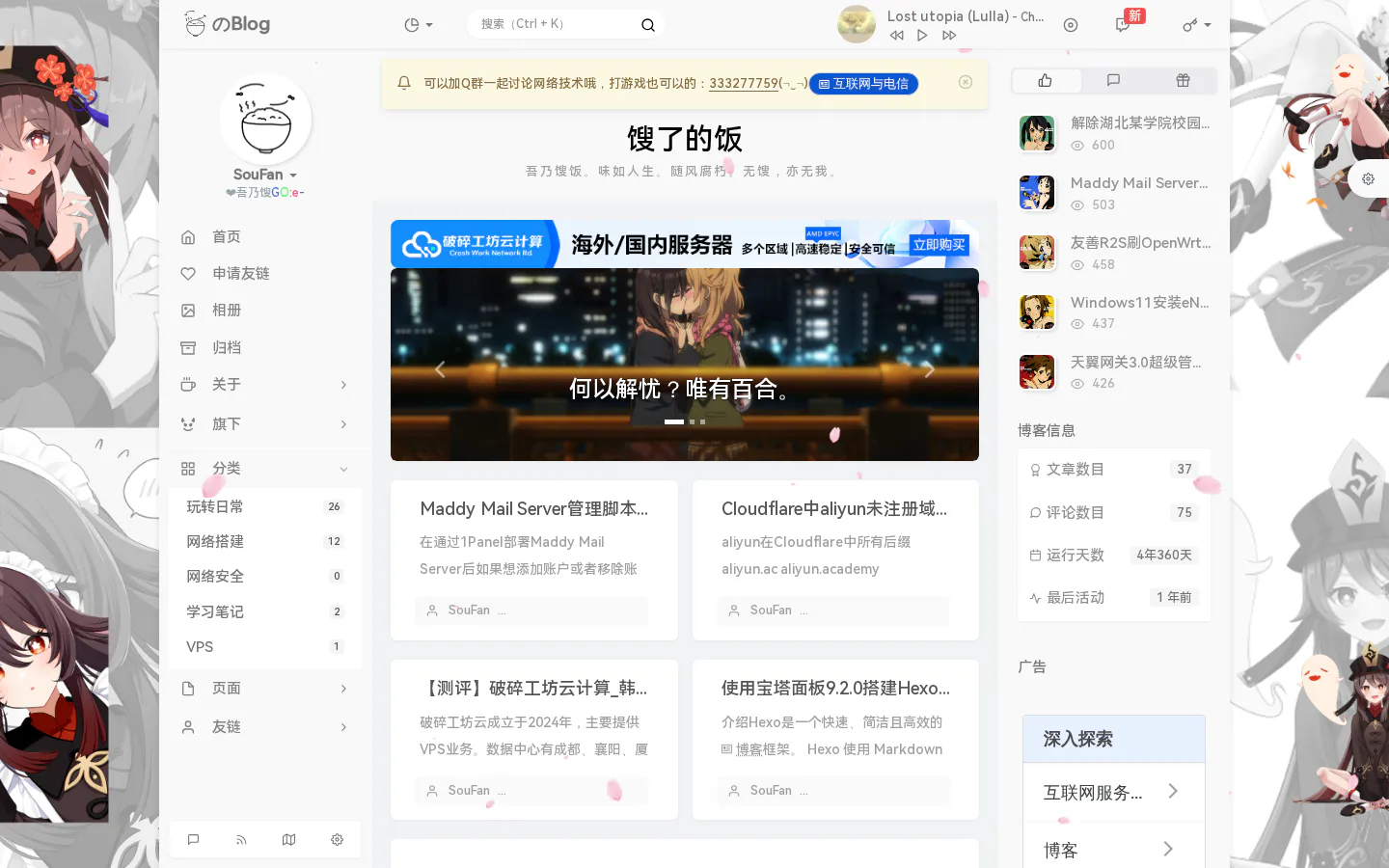
Task: Skip to previous music track
Action: (897, 36)
